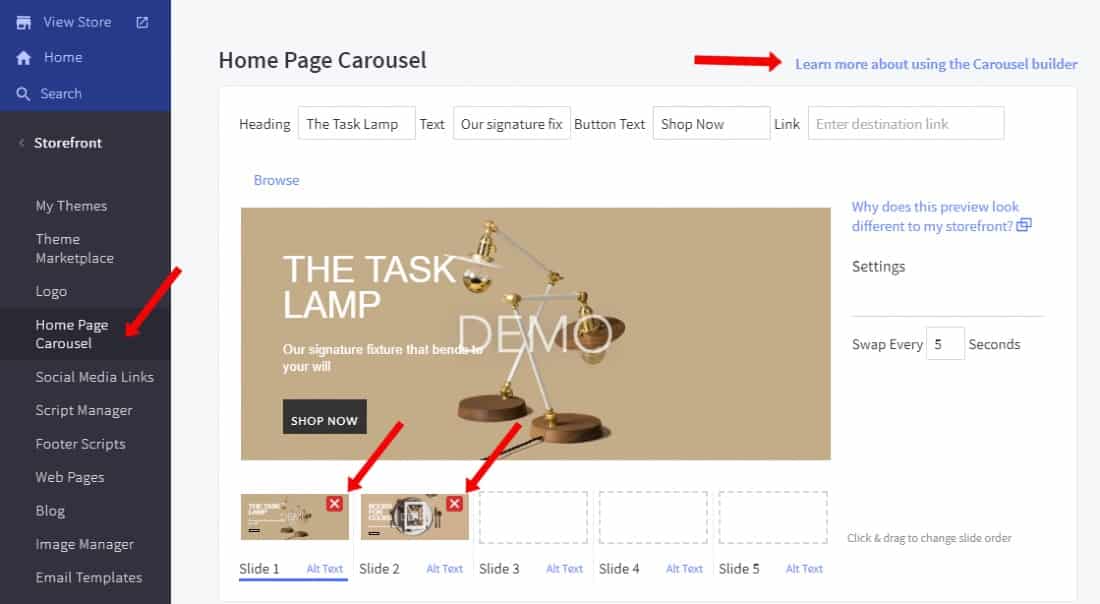Click the Heading text field
Viewport: 1100px width, 604px height.
click(x=356, y=122)
